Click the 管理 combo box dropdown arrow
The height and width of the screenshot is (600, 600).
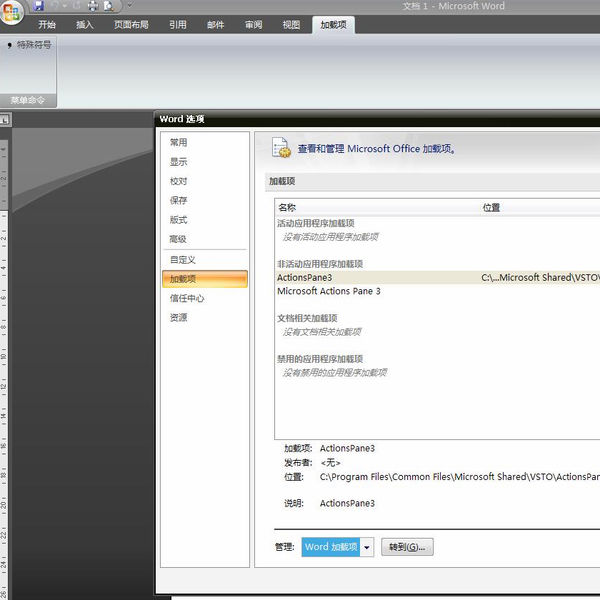pos(367,547)
